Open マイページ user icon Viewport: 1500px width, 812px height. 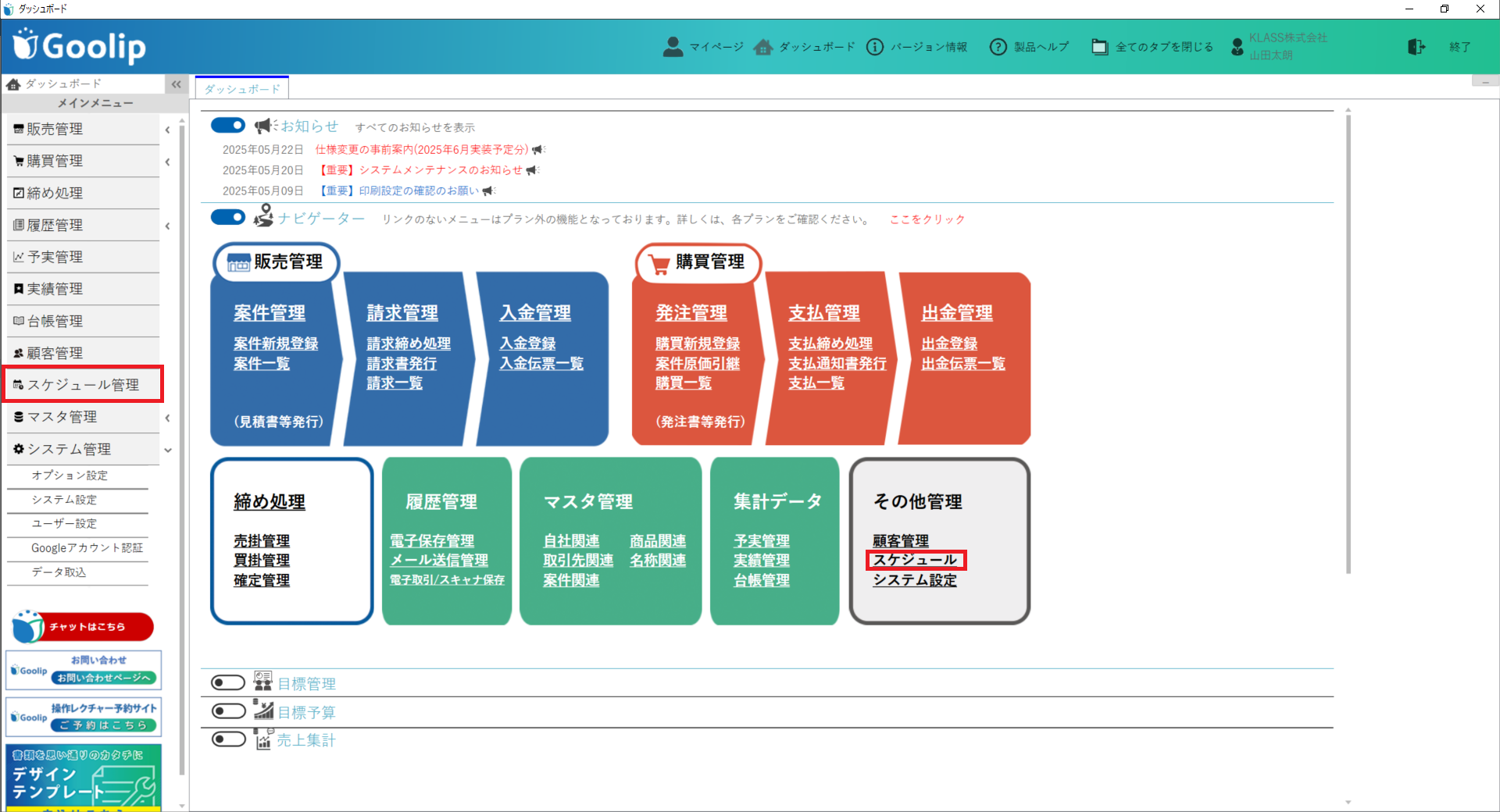pos(673,47)
